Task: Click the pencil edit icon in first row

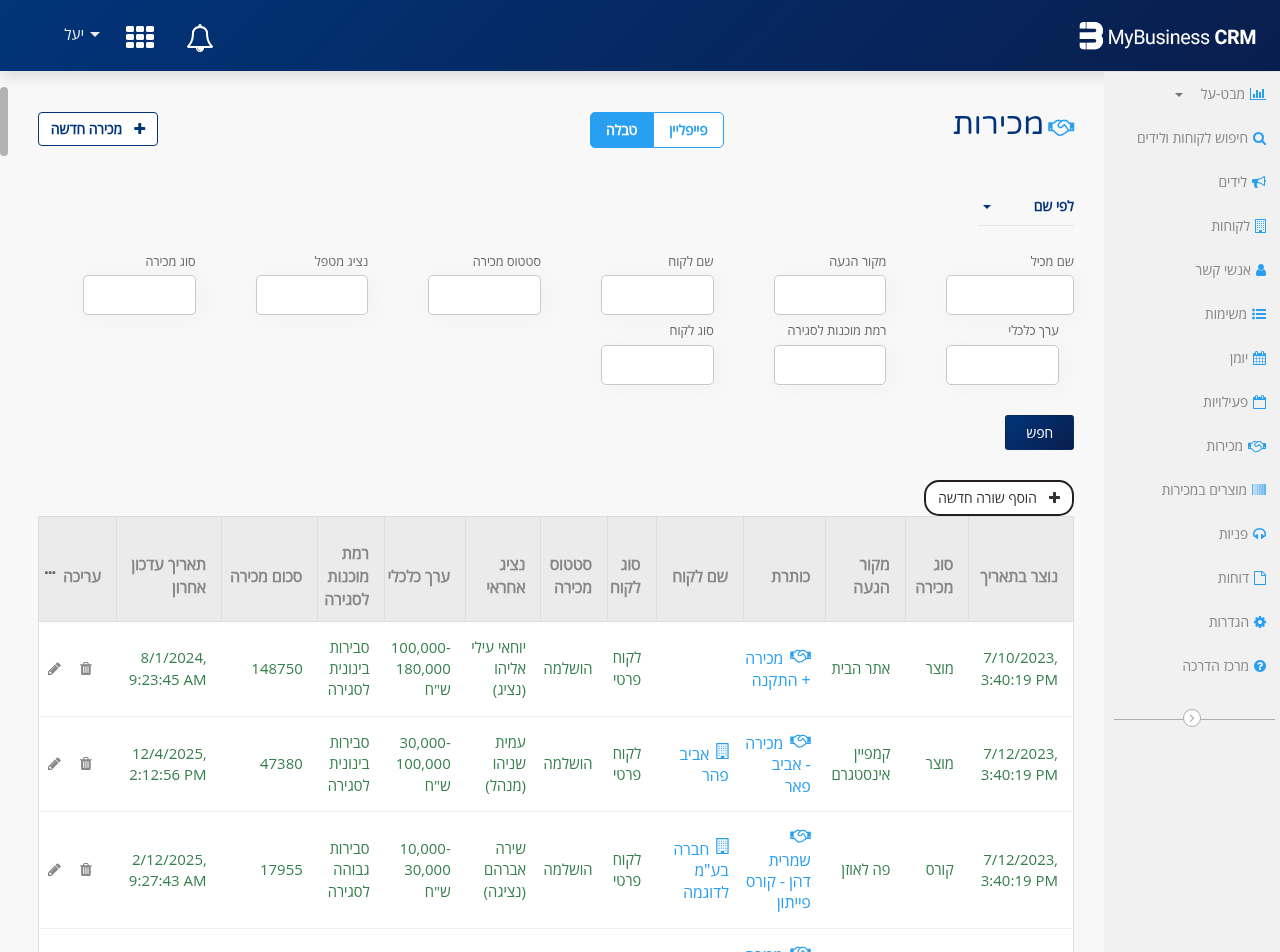Action: click(54, 668)
